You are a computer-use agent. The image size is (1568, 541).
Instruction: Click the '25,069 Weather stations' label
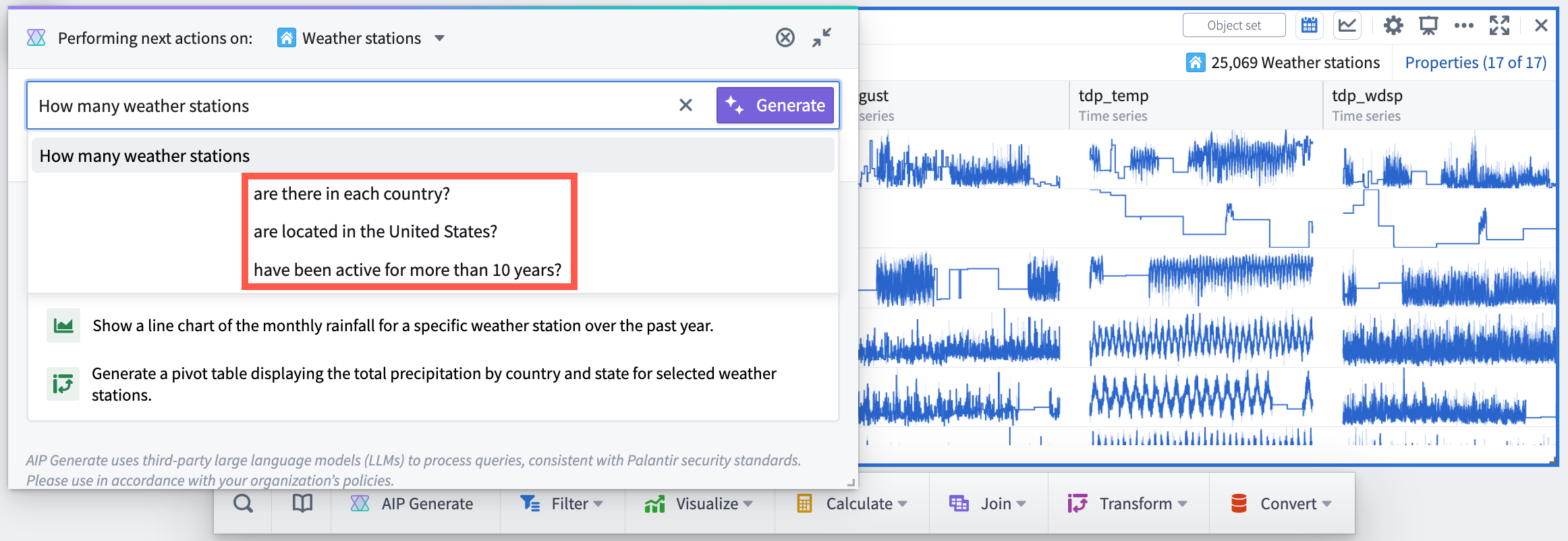click(x=1295, y=63)
